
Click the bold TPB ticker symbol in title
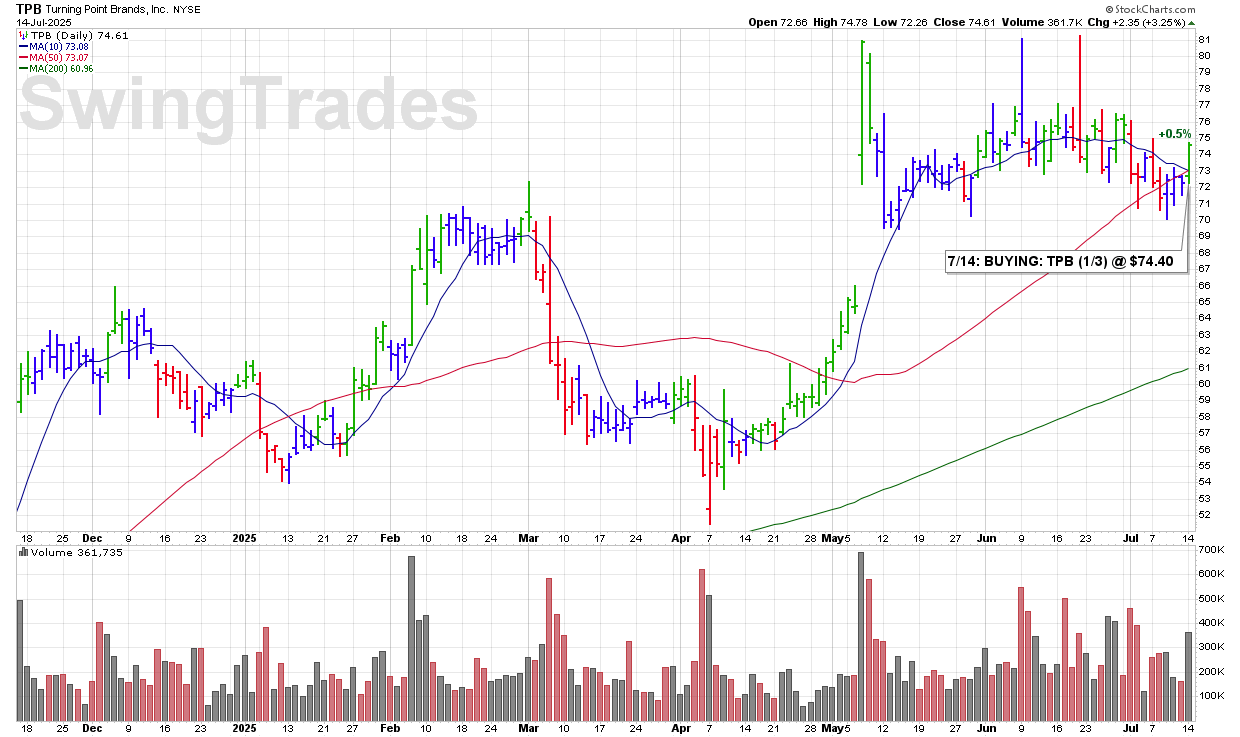click(x=30, y=8)
